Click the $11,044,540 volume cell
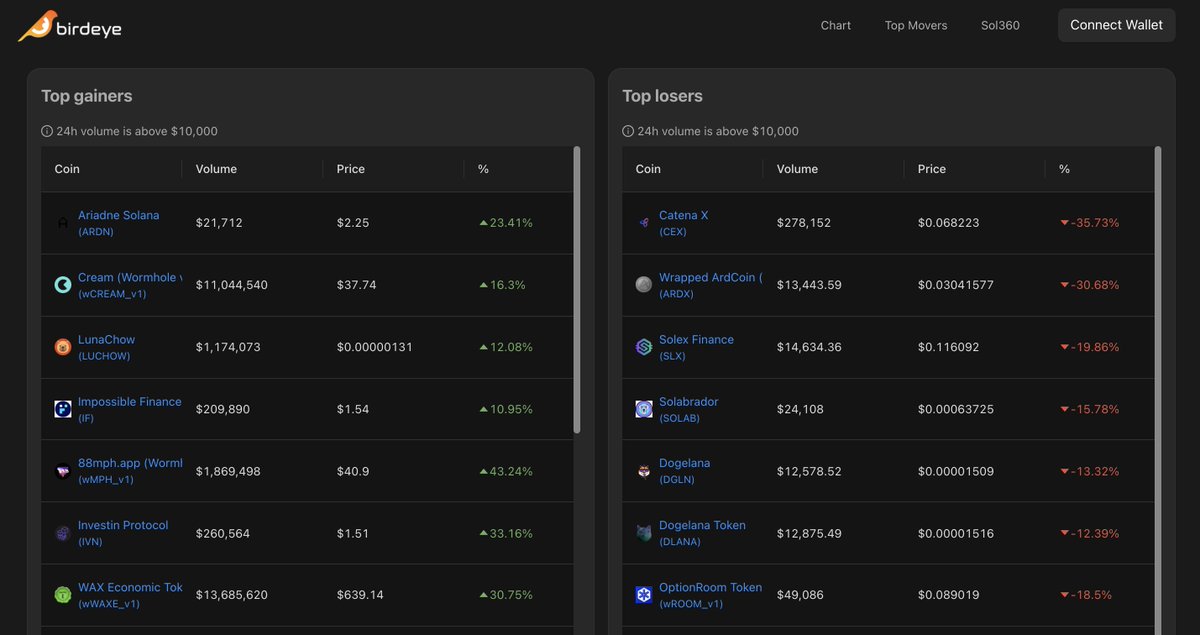The height and width of the screenshot is (635, 1200). (232, 285)
